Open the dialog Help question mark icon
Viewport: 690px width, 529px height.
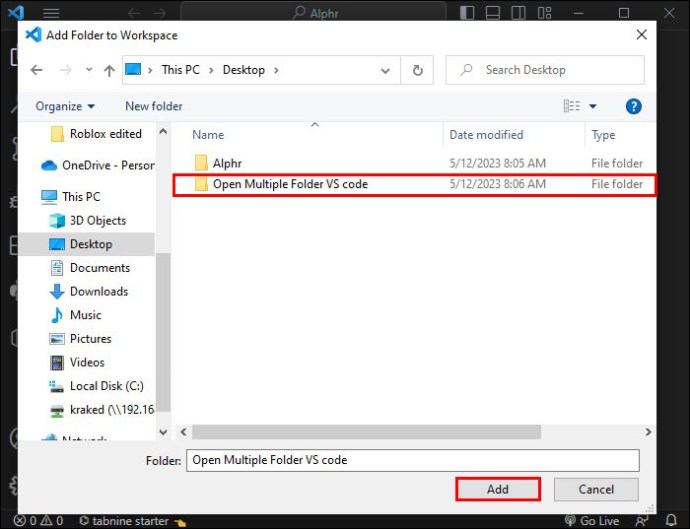tap(633, 106)
